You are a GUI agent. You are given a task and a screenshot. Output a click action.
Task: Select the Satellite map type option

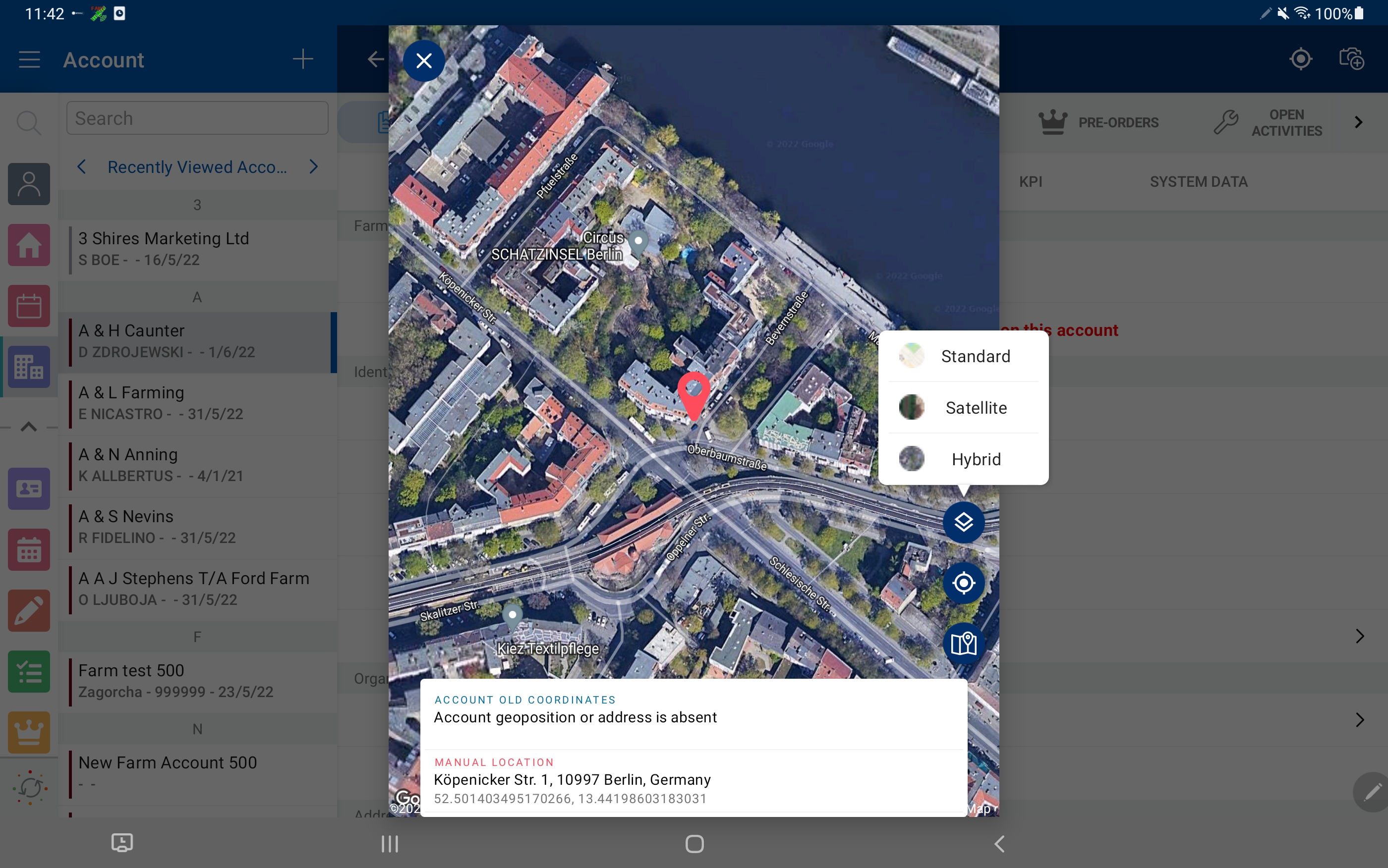[x=975, y=408]
